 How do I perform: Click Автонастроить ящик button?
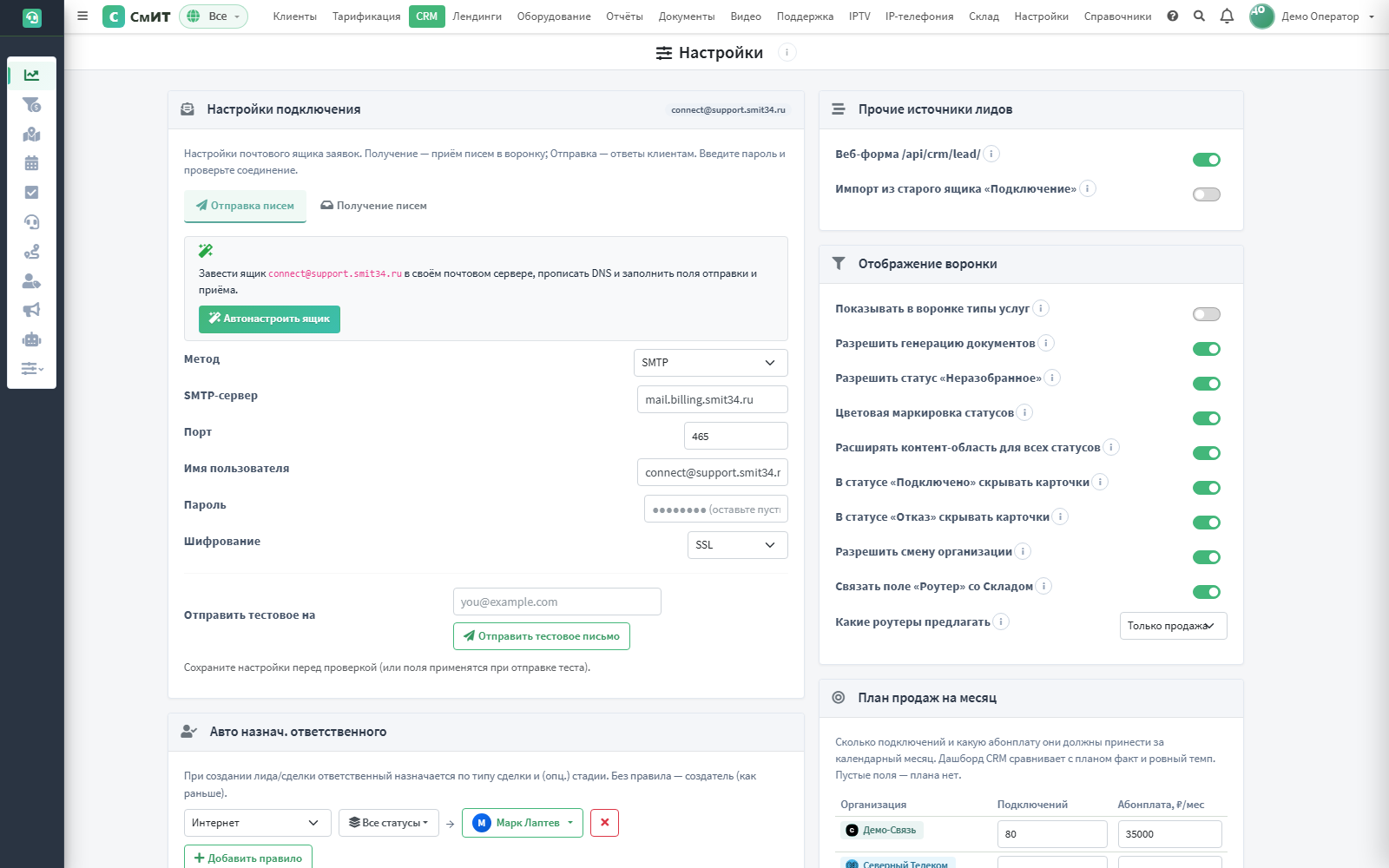coord(269,319)
